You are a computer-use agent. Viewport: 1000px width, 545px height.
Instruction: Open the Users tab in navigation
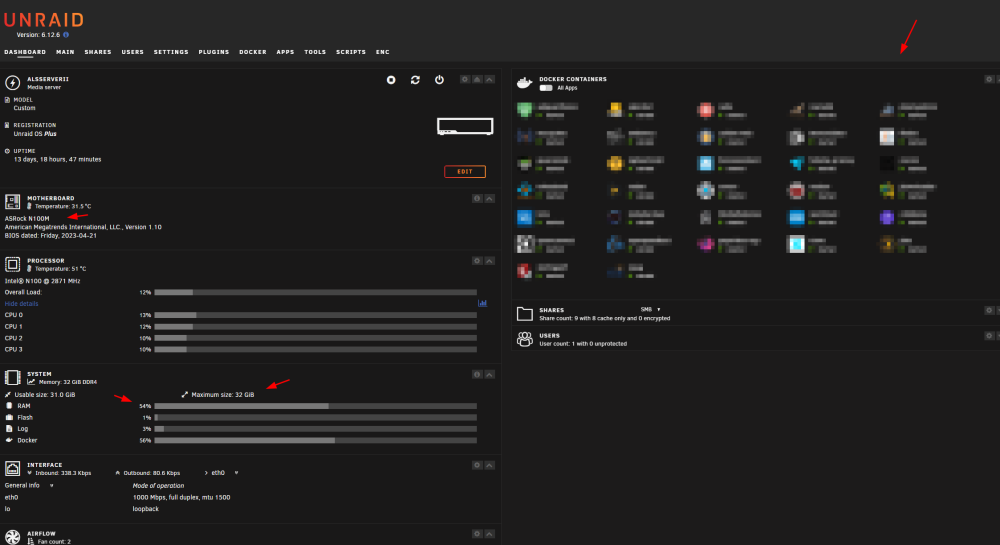tap(133, 52)
